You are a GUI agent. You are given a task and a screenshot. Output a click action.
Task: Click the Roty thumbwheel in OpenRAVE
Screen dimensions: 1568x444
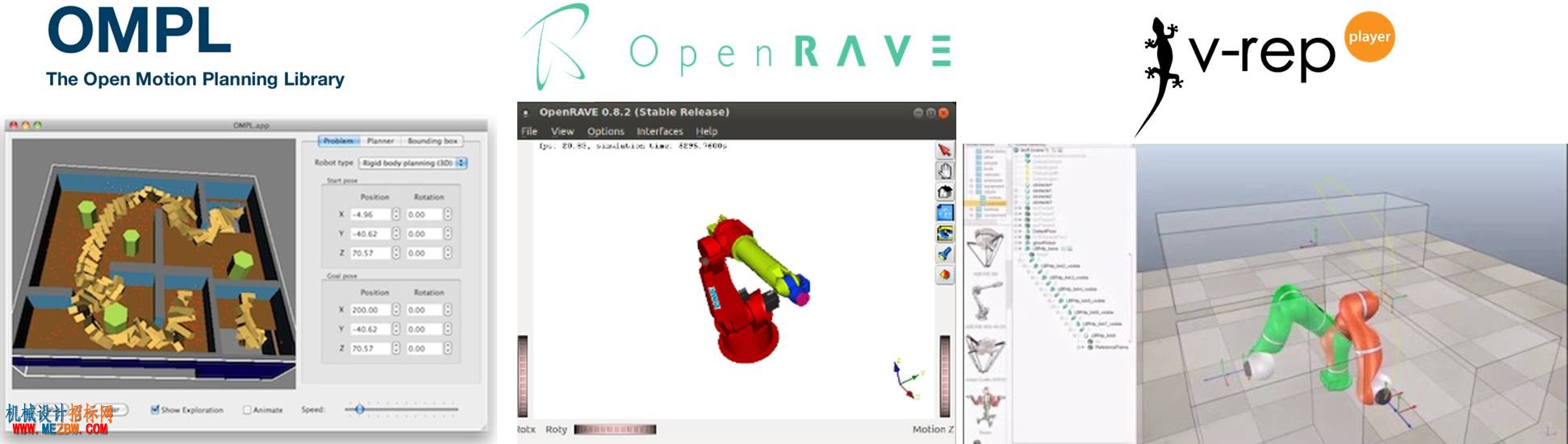[x=615, y=429]
